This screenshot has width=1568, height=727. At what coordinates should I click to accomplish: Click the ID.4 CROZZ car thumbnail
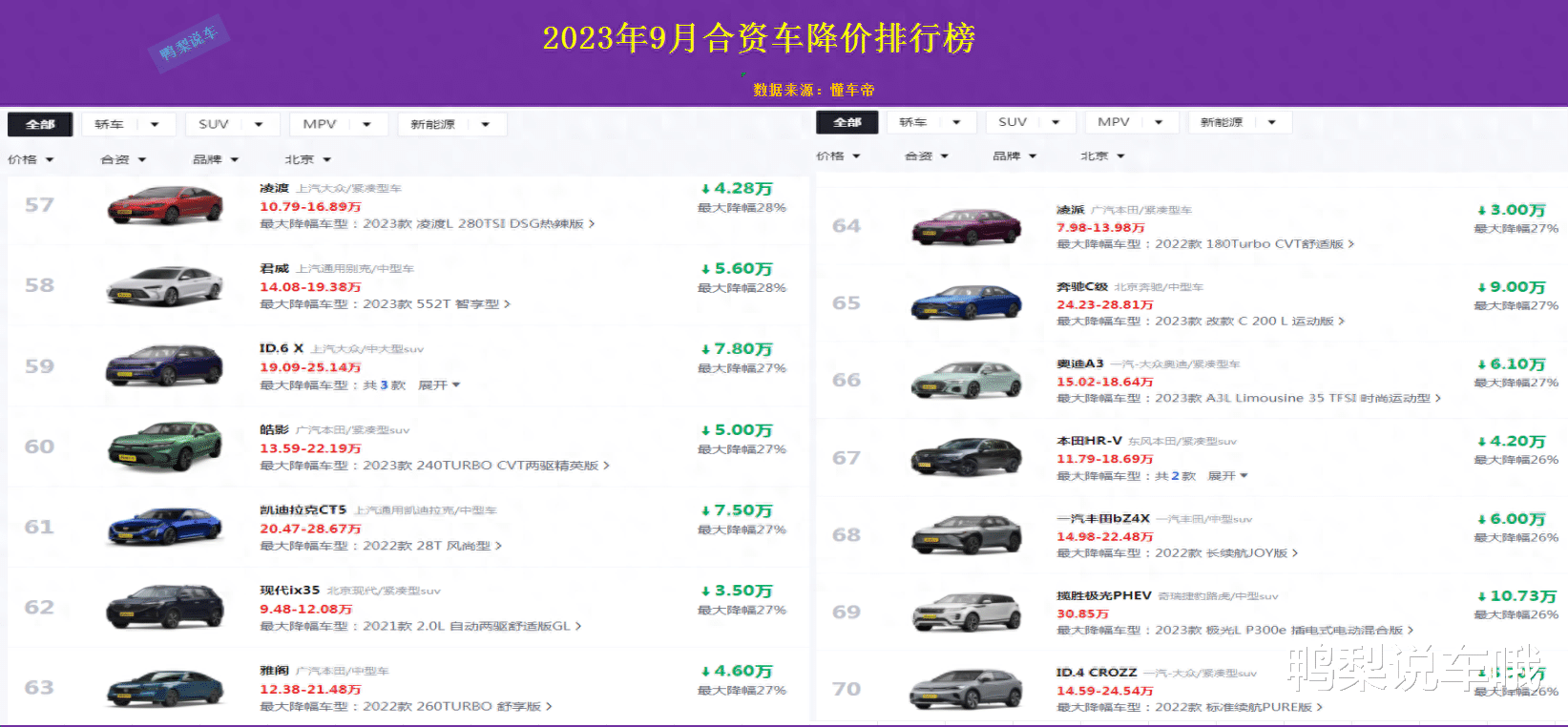click(968, 689)
